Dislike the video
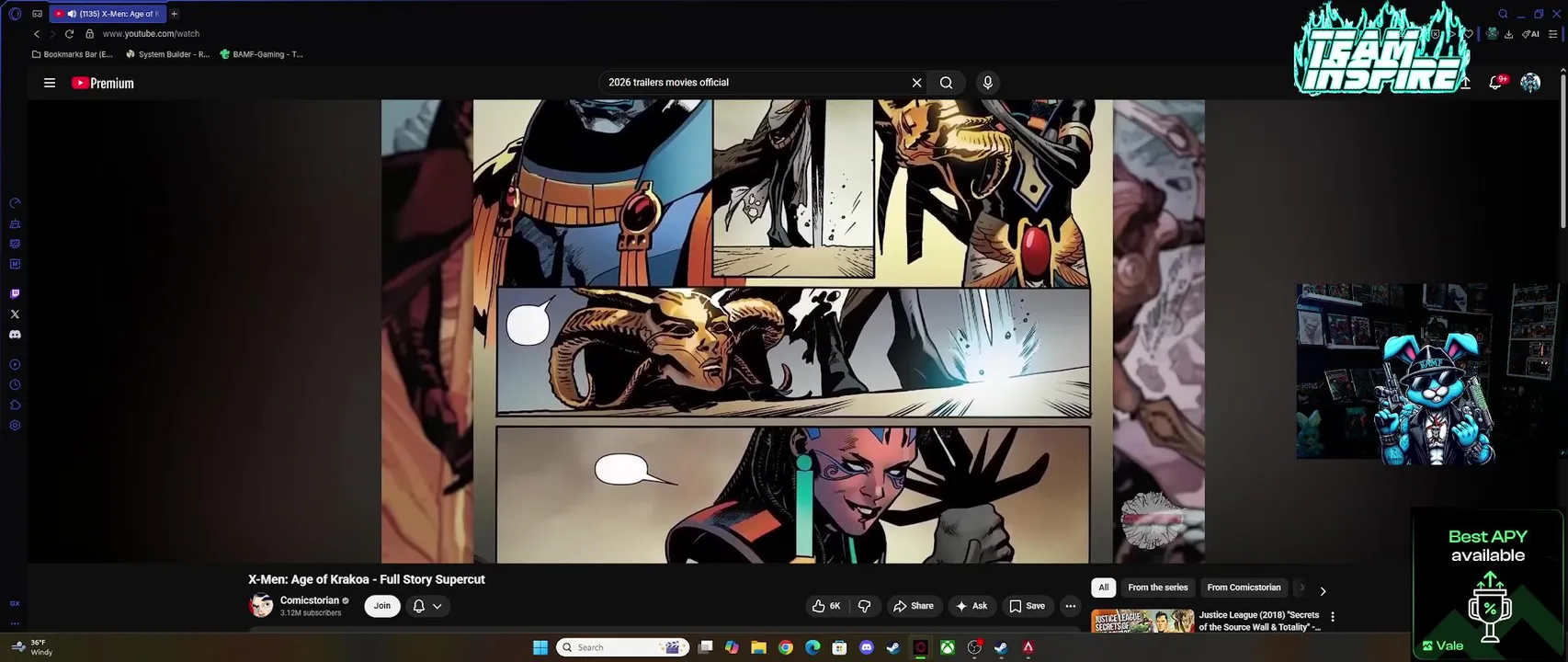Viewport: 1568px width, 662px height. pos(864,606)
